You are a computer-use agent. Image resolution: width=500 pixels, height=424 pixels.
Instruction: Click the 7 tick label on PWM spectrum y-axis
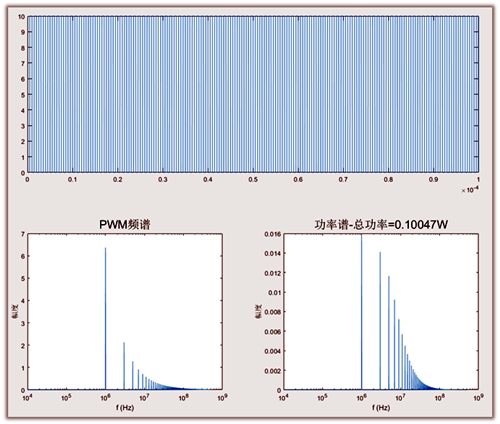click(23, 234)
